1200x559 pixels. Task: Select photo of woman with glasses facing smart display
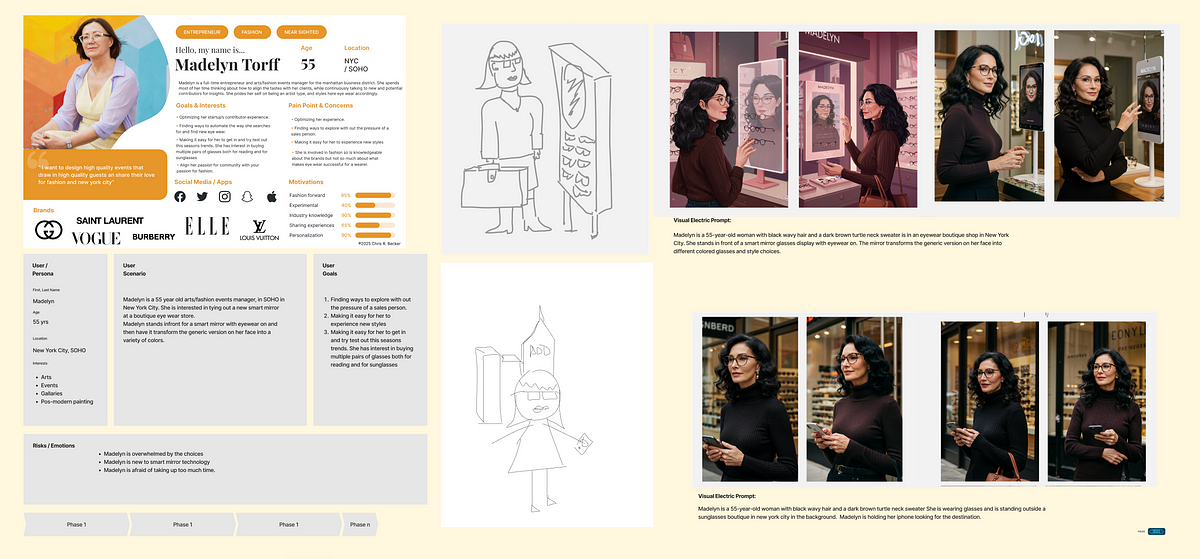[990, 118]
